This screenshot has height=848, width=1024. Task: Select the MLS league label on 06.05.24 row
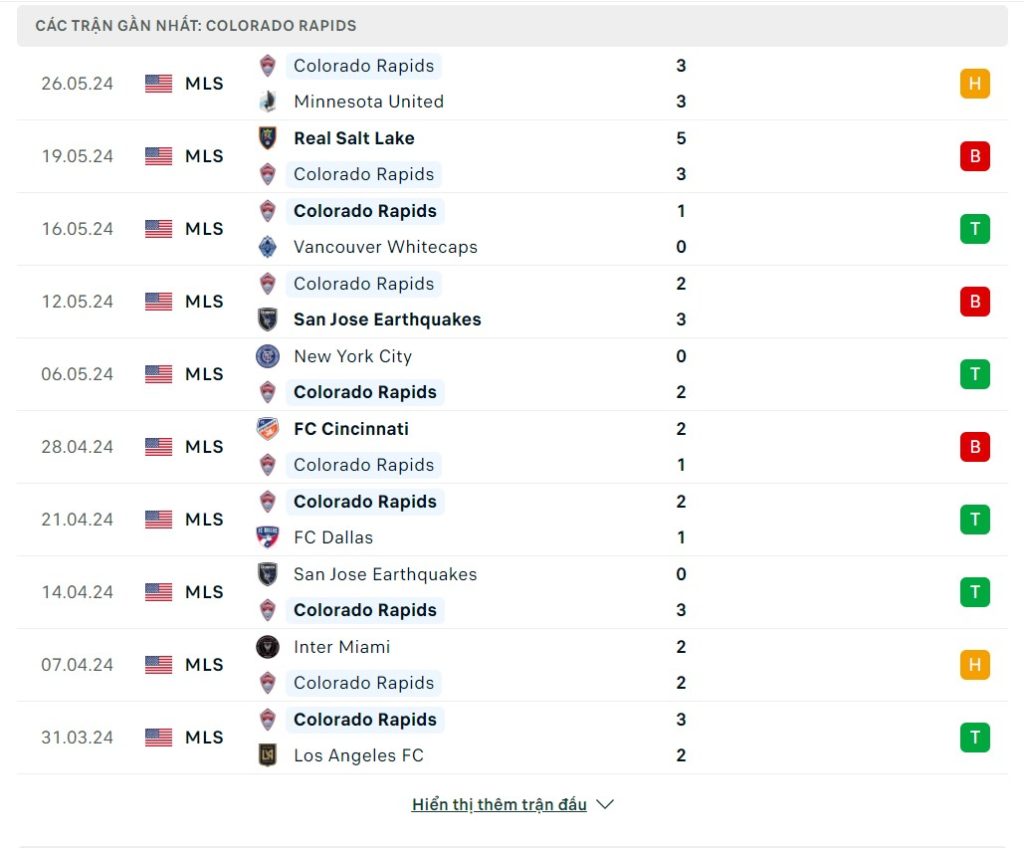204,374
